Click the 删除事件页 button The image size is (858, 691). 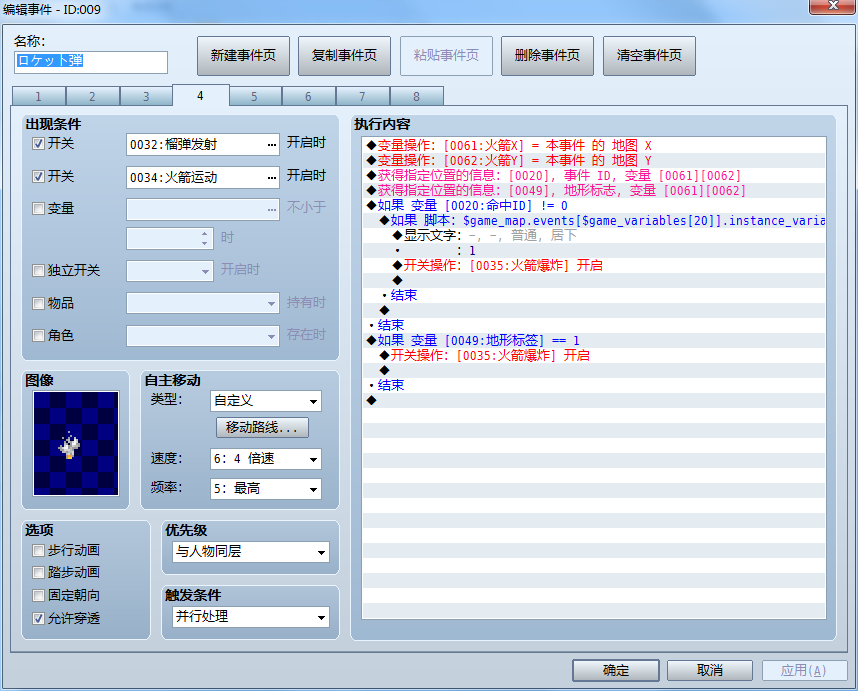tap(547, 55)
